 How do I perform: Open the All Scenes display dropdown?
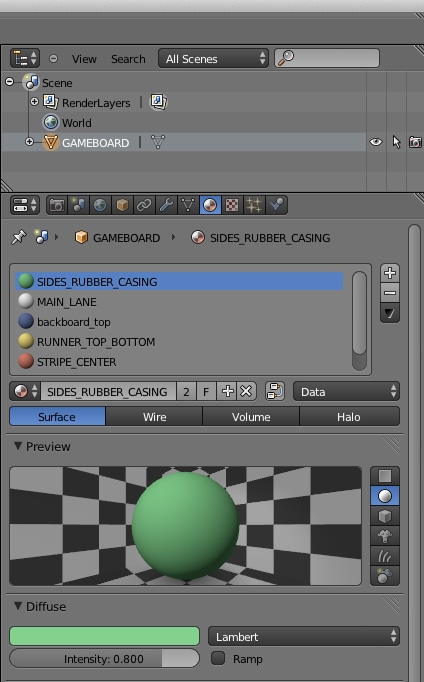pos(214,58)
